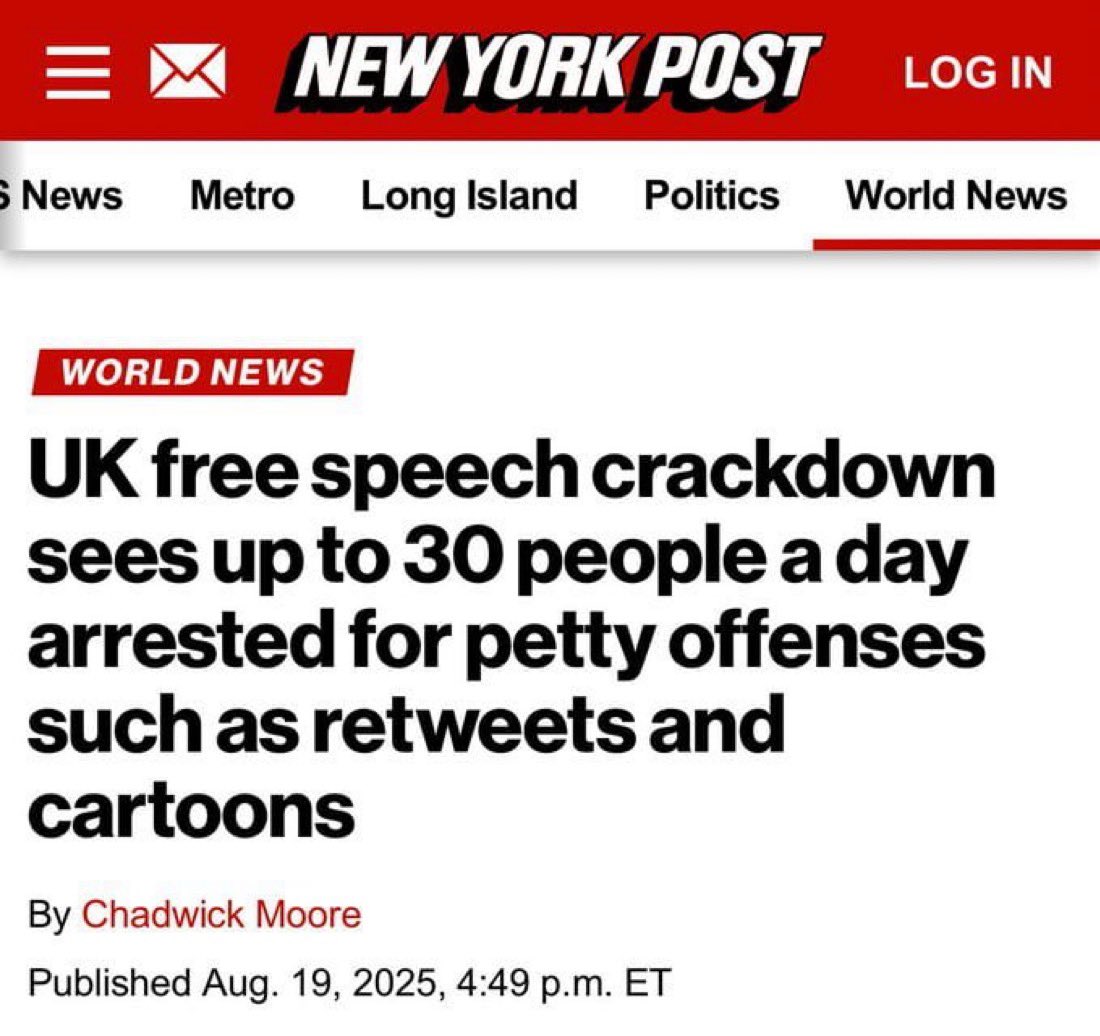Image resolution: width=1100 pixels, height=1036 pixels.
Task: Open the UK free speech crackdown headline
Action: [511, 640]
